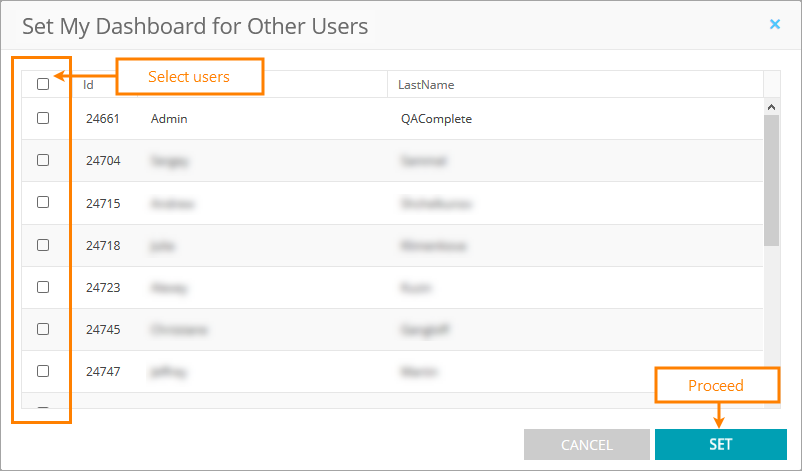Select the checkbox for user Id 24747
Screen dimensions: 802x471
[43, 371]
